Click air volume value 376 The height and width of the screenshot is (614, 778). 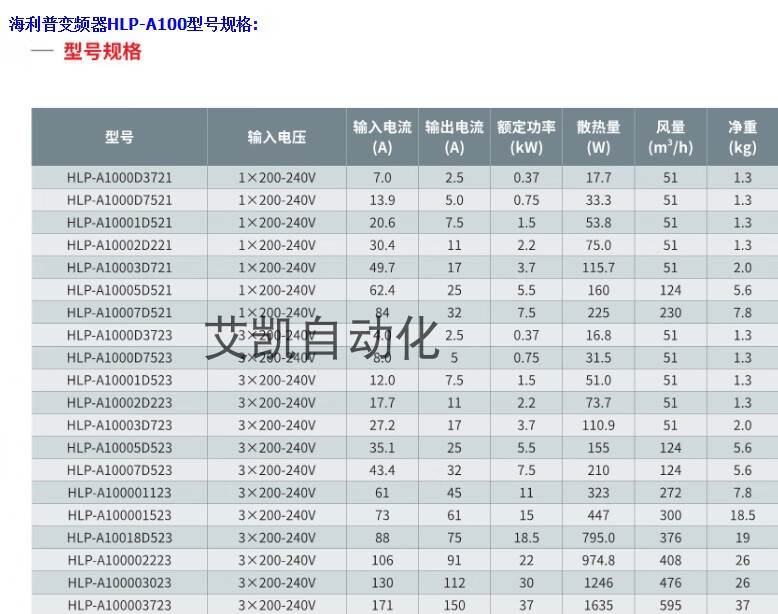pos(670,538)
